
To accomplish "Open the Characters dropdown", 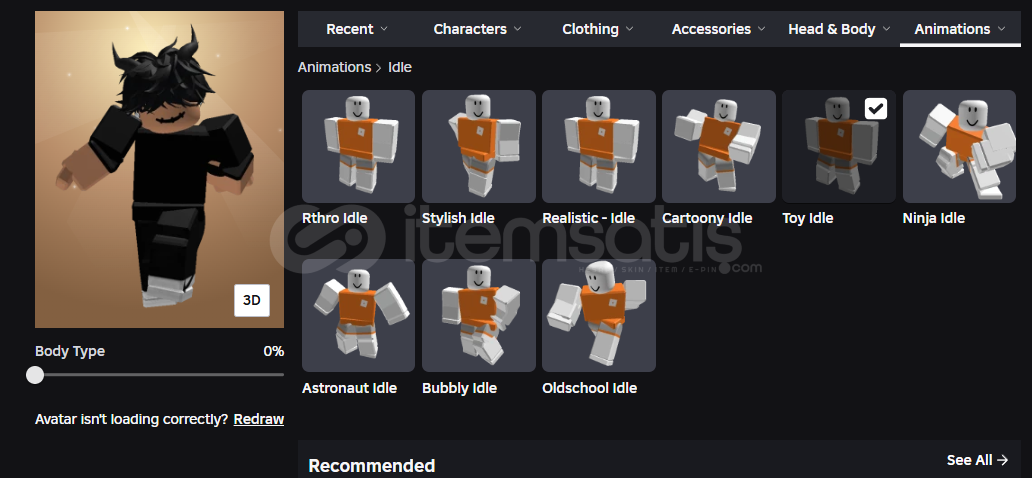I will click(477, 29).
